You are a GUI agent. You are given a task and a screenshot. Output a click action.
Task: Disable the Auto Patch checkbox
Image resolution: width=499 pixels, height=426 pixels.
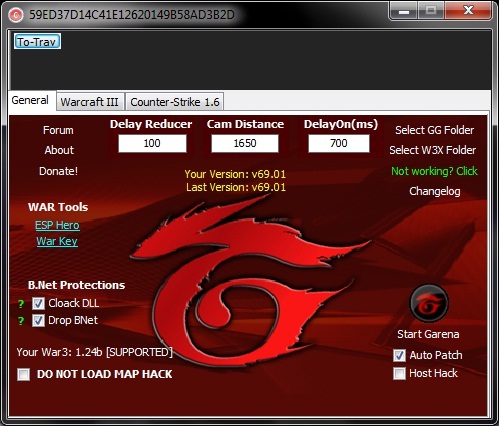(399, 355)
